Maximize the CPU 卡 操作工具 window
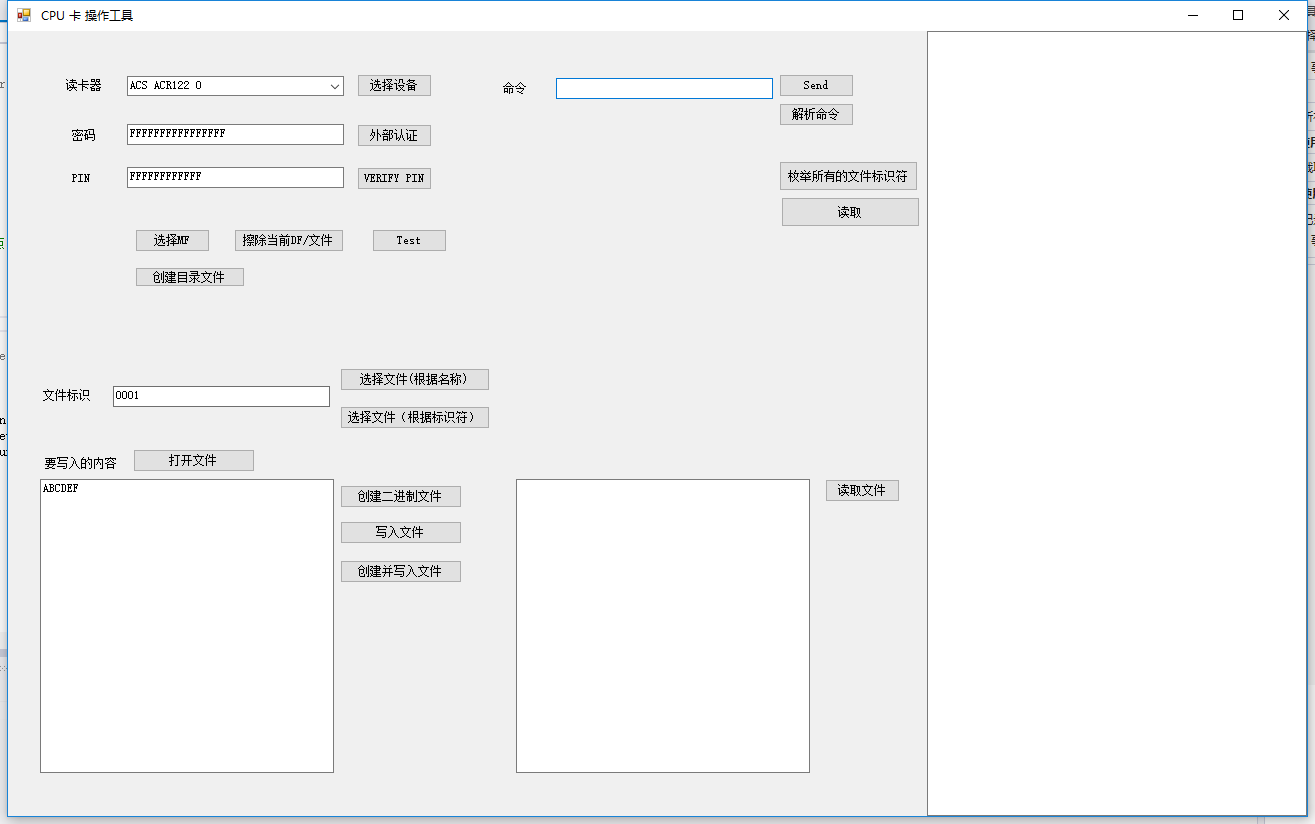The image size is (1315, 824). tap(1238, 15)
